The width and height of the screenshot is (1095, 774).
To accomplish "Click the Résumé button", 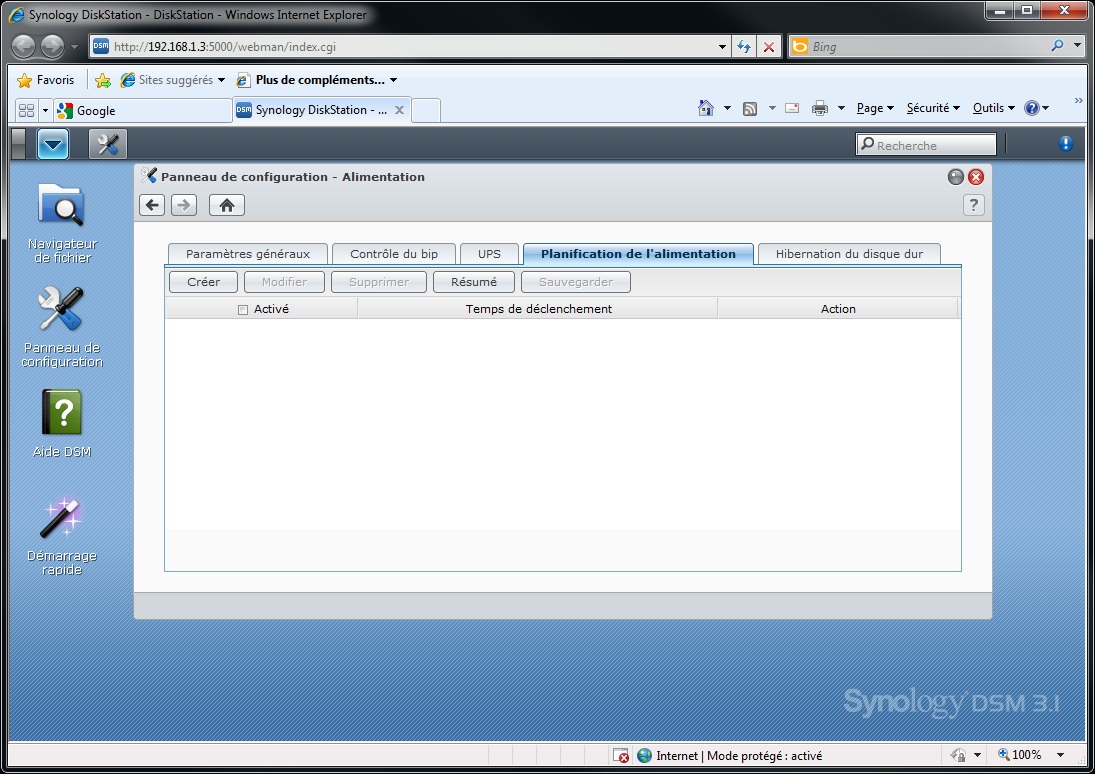I will point(473,282).
